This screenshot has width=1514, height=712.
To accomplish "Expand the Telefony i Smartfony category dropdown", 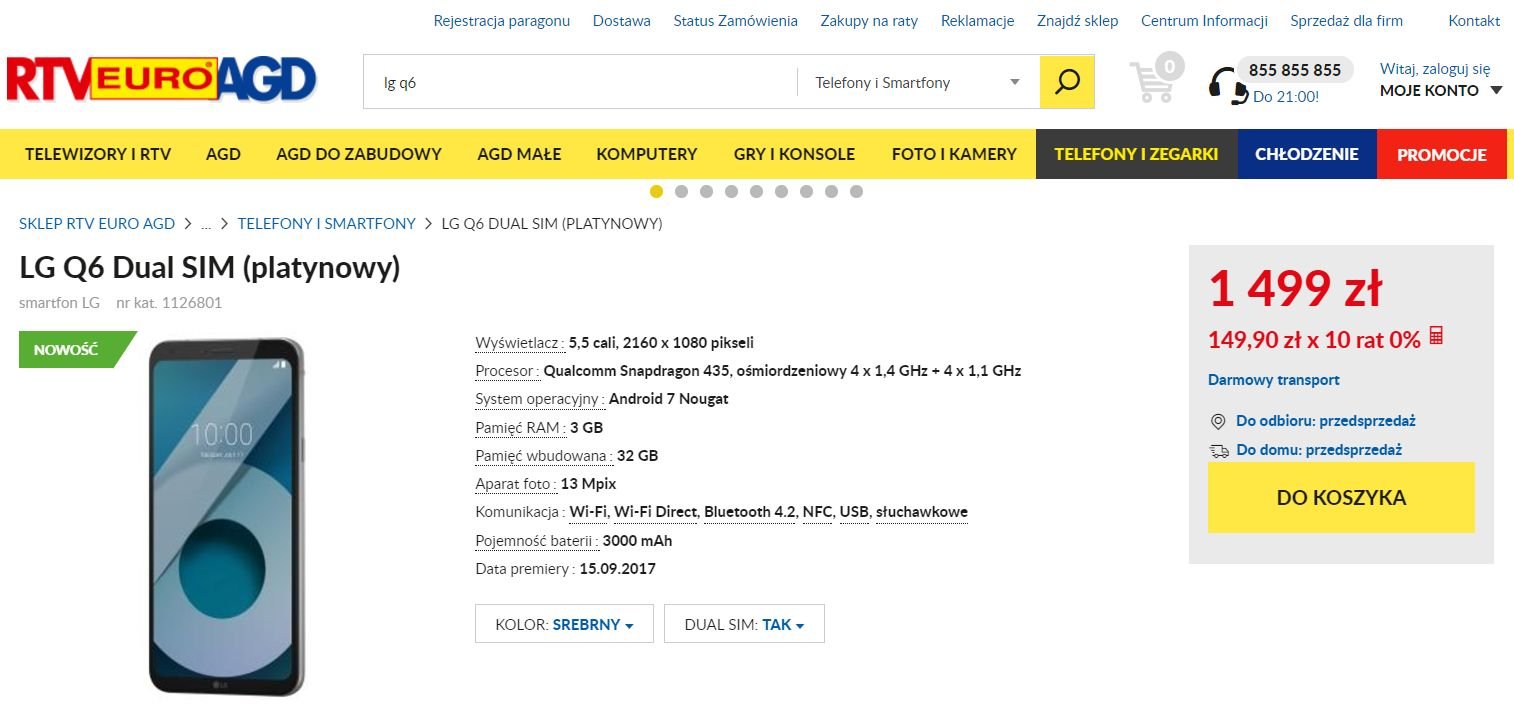I will [x=918, y=82].
